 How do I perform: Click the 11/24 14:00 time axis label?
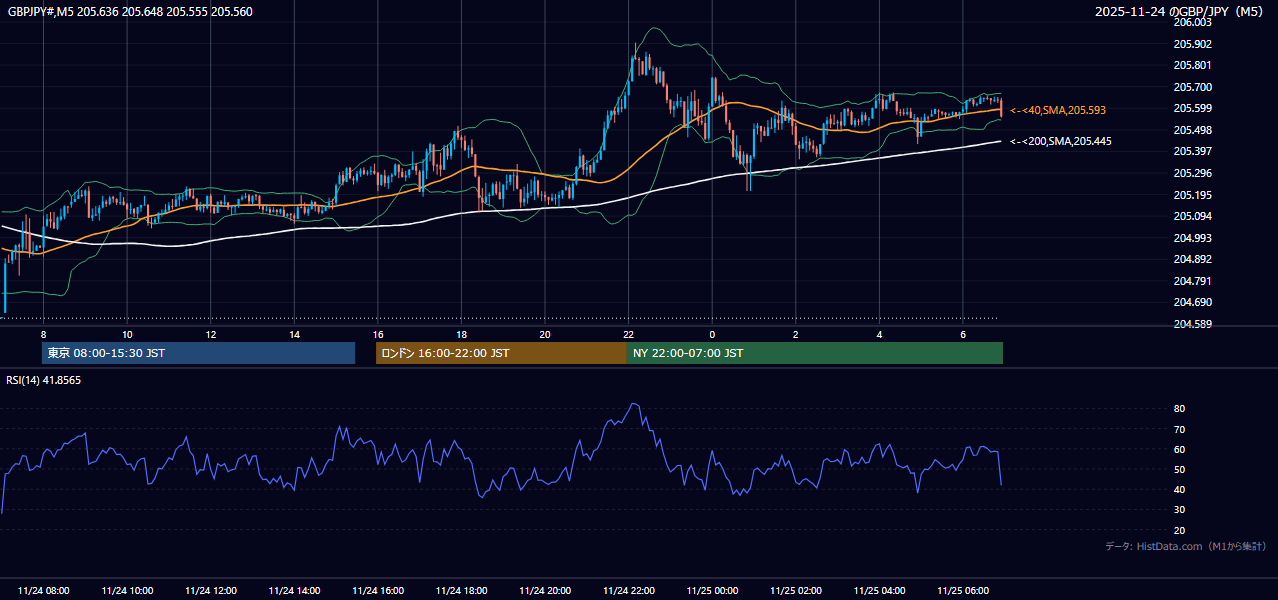pos(294,591)
